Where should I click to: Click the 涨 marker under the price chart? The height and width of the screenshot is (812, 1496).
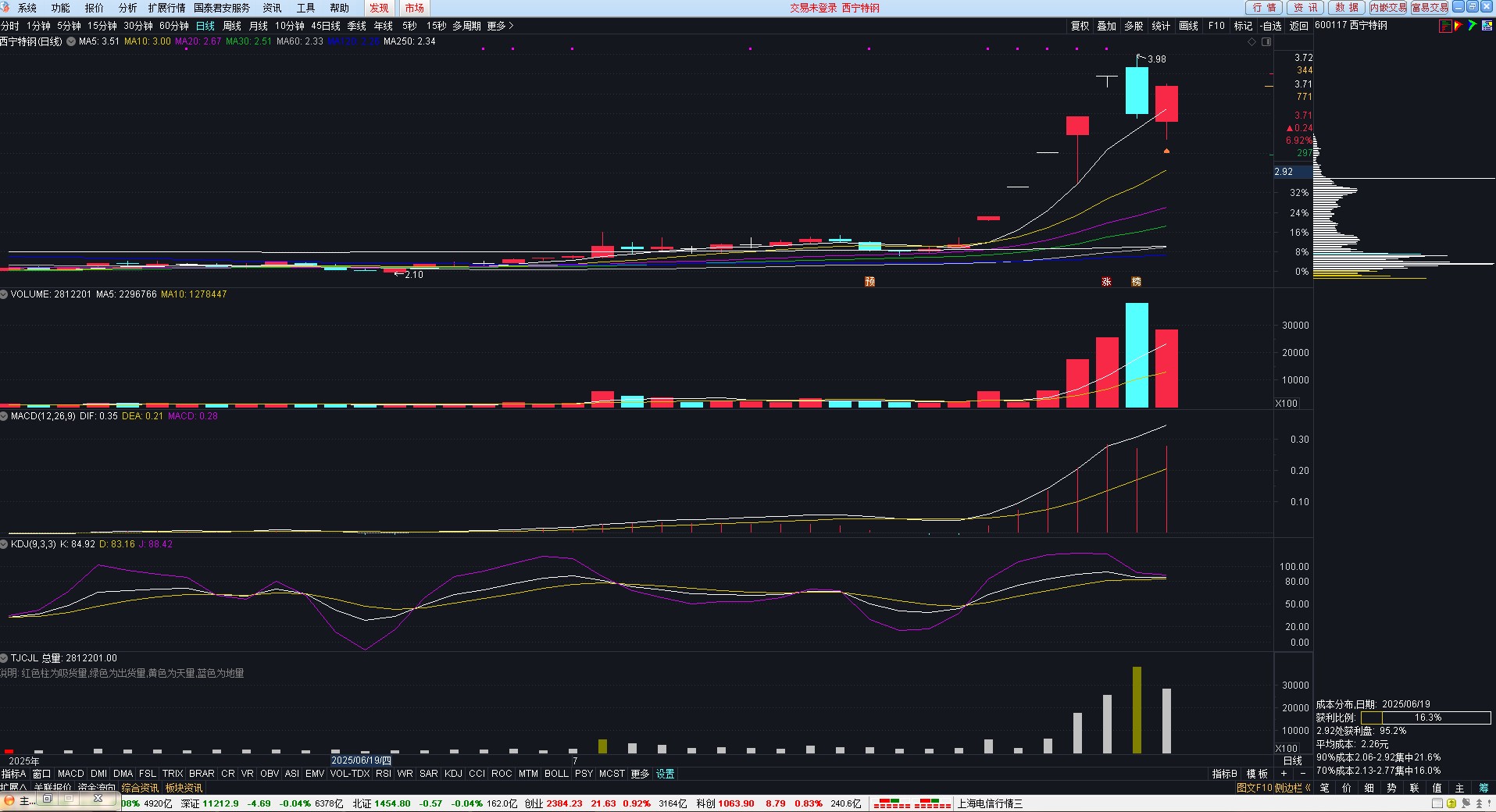(1106, 282)
